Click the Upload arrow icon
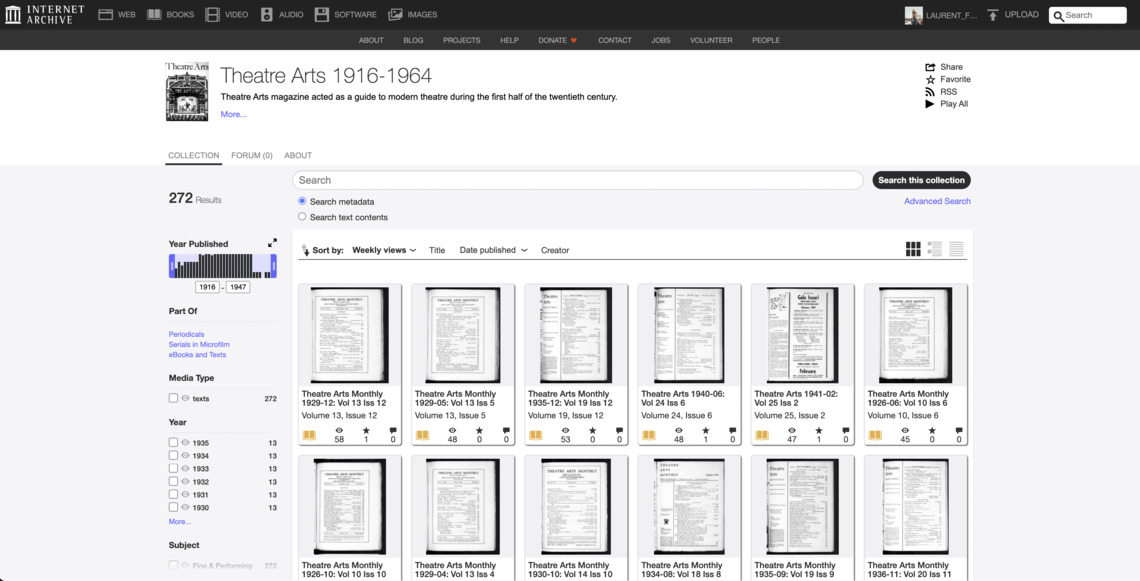The height and width of the screenshot is (581, 1140). coord(993,15)
